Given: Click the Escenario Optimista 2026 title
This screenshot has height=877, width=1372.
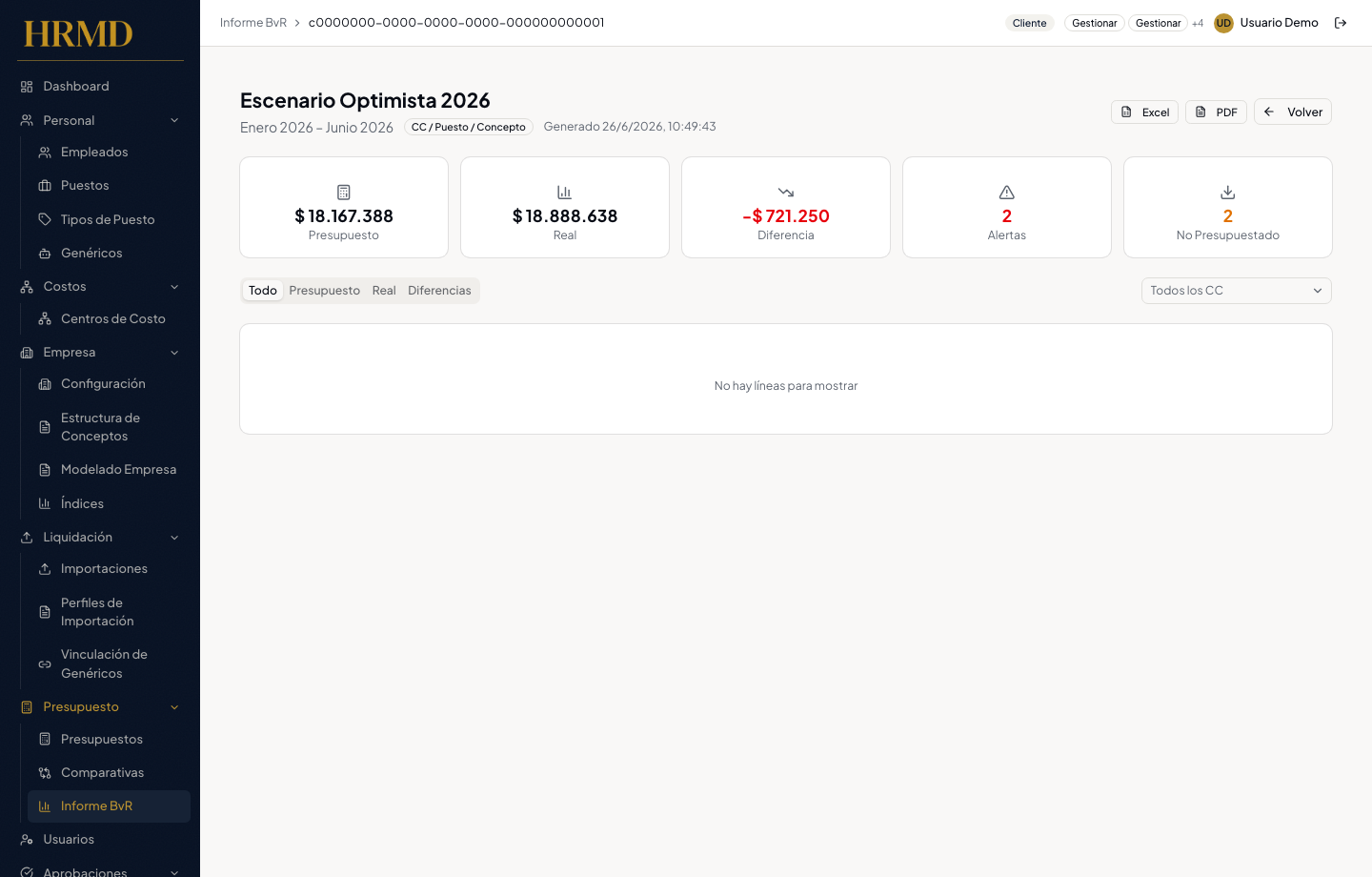Looking at the screenshot, I should tap(365, 100).
